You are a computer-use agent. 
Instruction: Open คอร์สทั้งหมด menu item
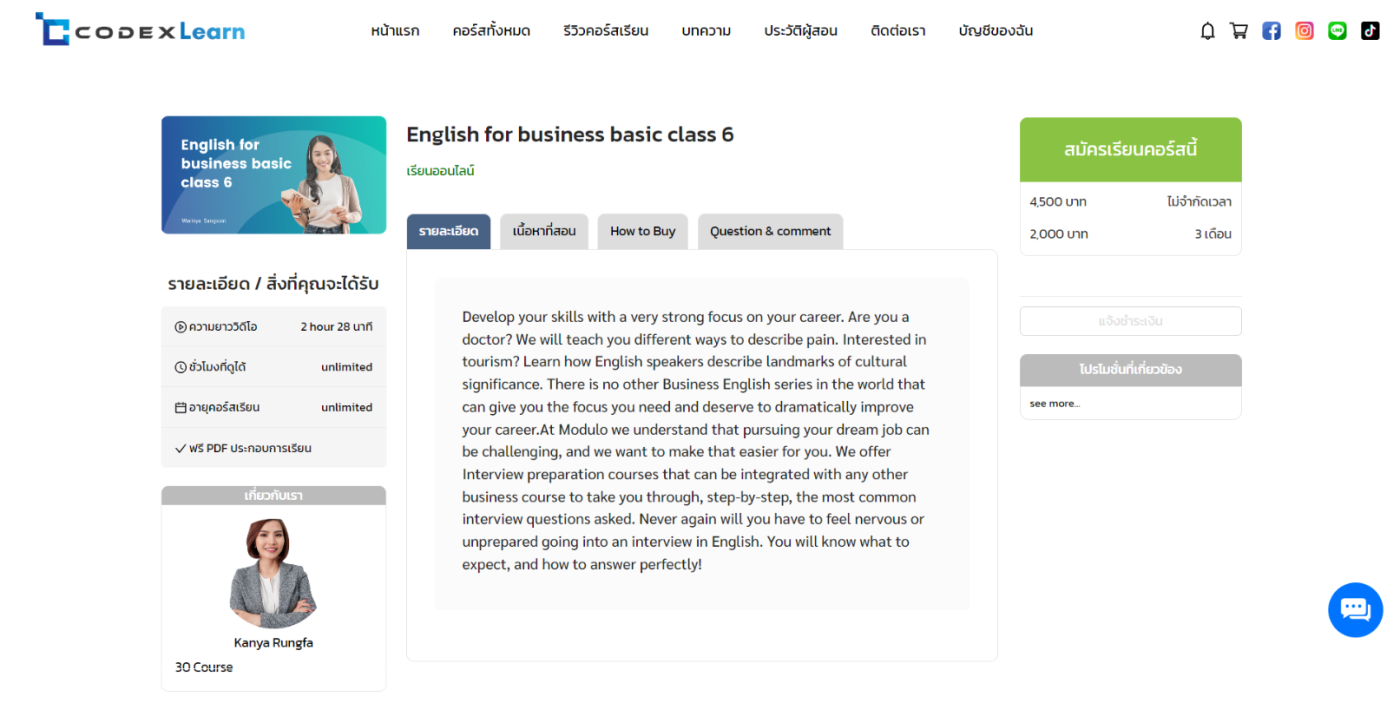pyautogui.click(x=491, y=31)
